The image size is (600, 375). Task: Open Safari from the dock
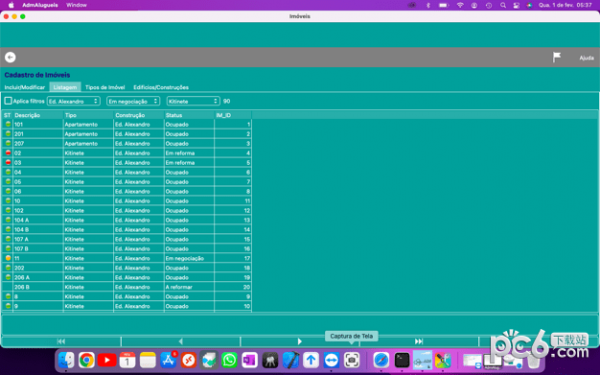click(382, 360)
